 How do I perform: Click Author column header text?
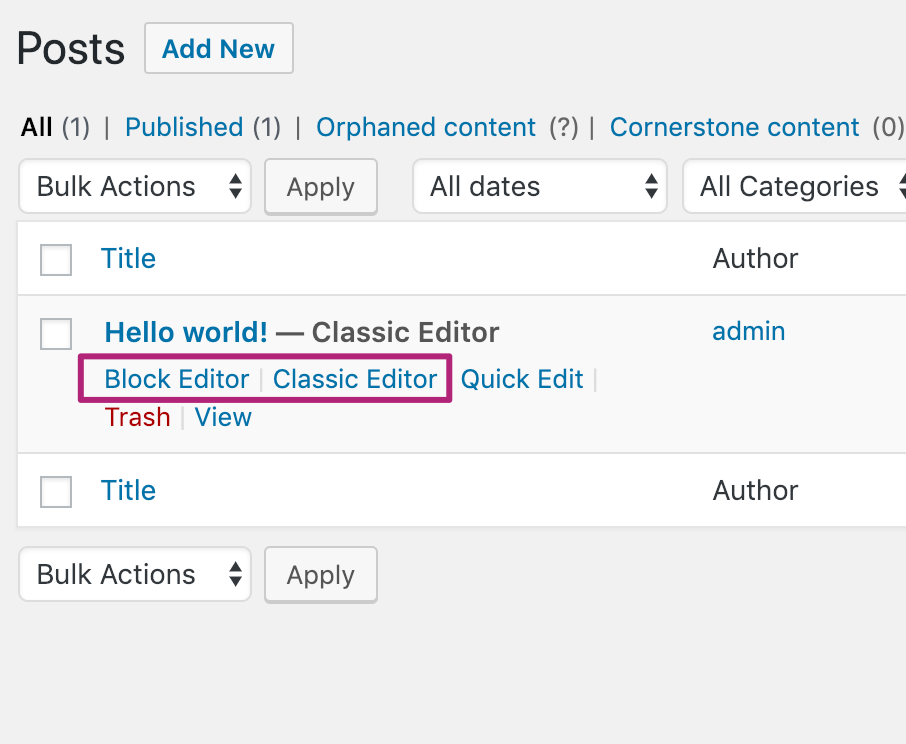755,258
